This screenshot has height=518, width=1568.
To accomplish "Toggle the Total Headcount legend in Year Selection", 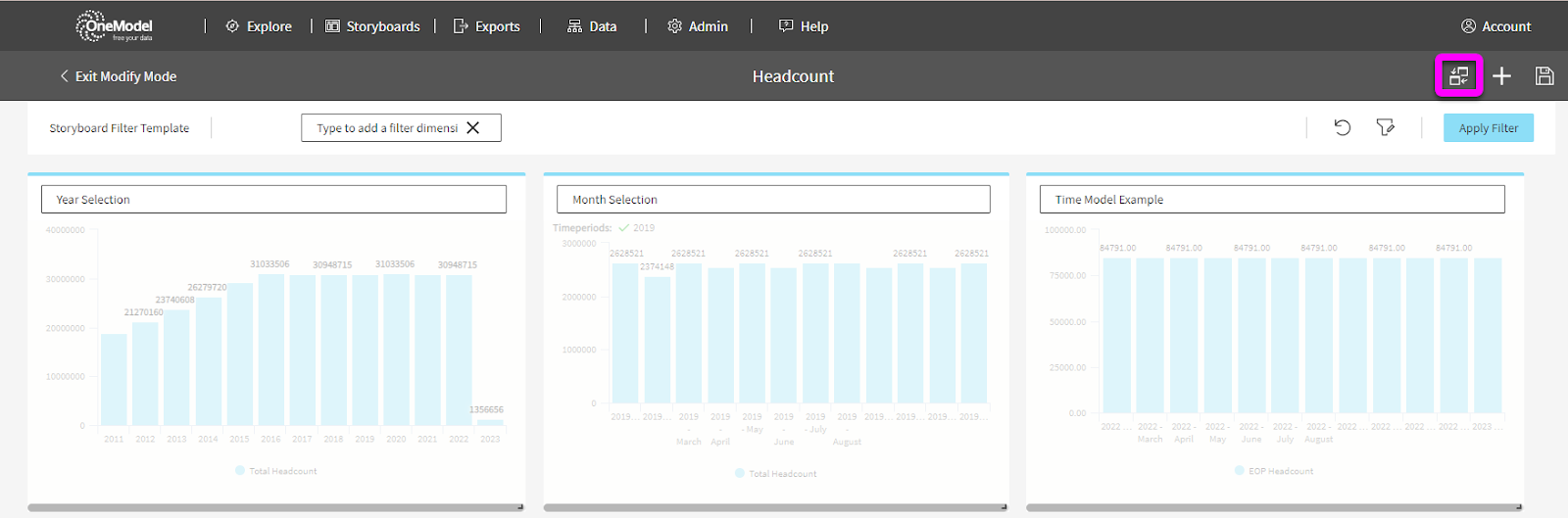I will 276,471.
